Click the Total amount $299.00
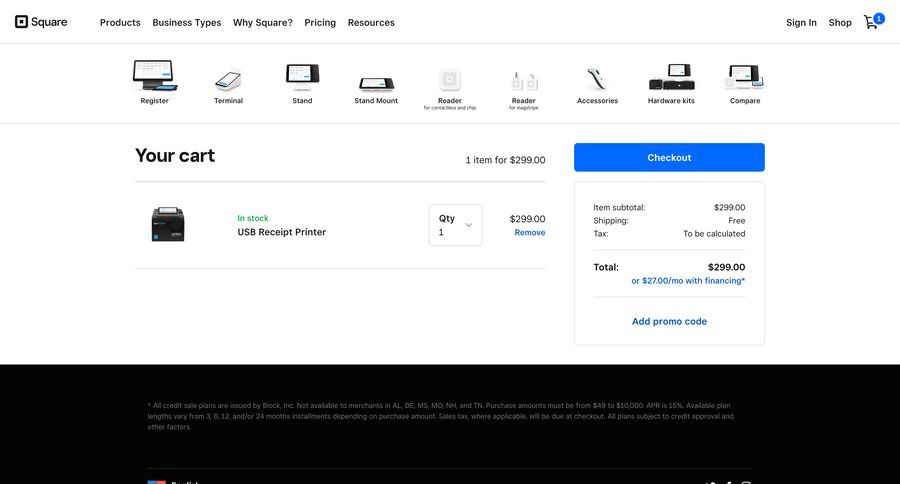900x484 pixels. tap(726, 267)
